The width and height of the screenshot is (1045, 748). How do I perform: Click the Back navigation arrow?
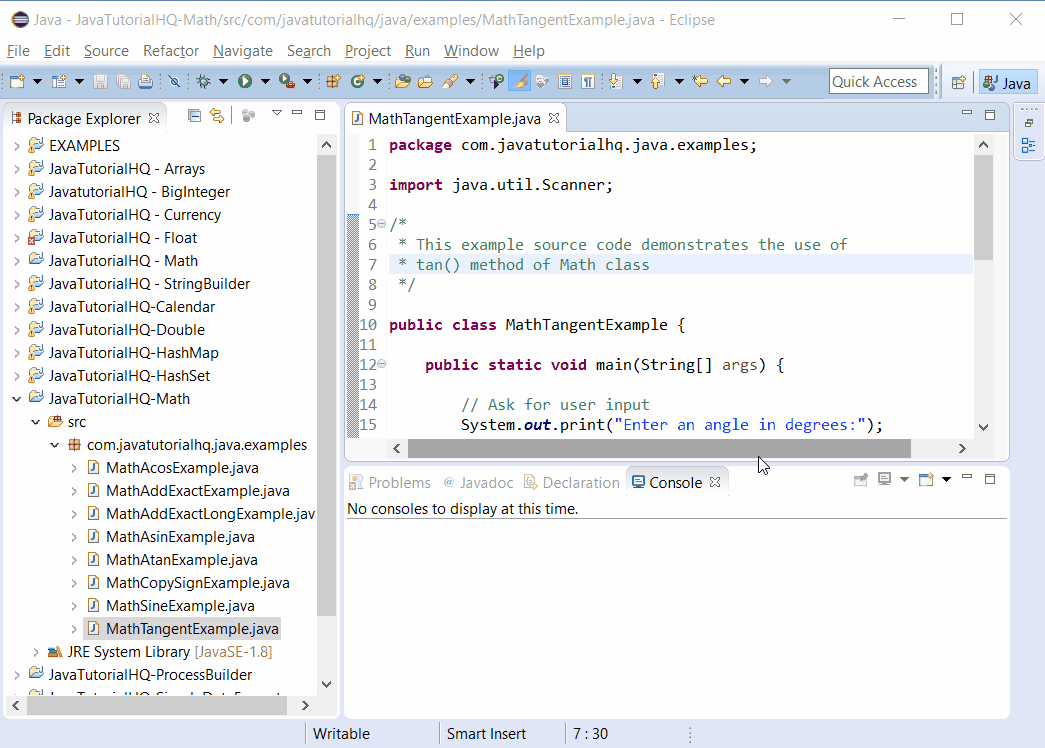[724, 81]
